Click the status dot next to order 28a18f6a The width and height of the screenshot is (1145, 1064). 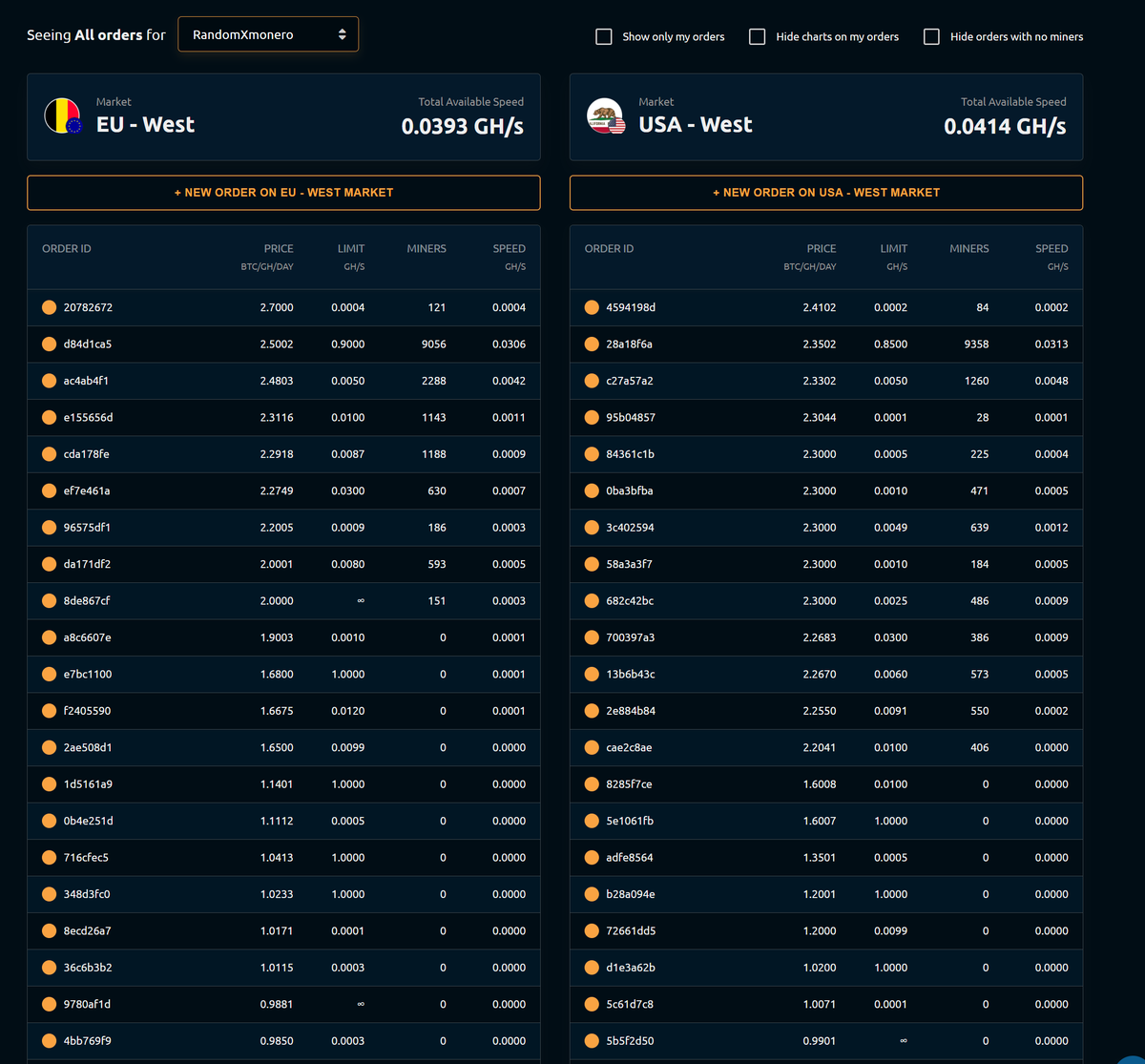coord(592,344)
